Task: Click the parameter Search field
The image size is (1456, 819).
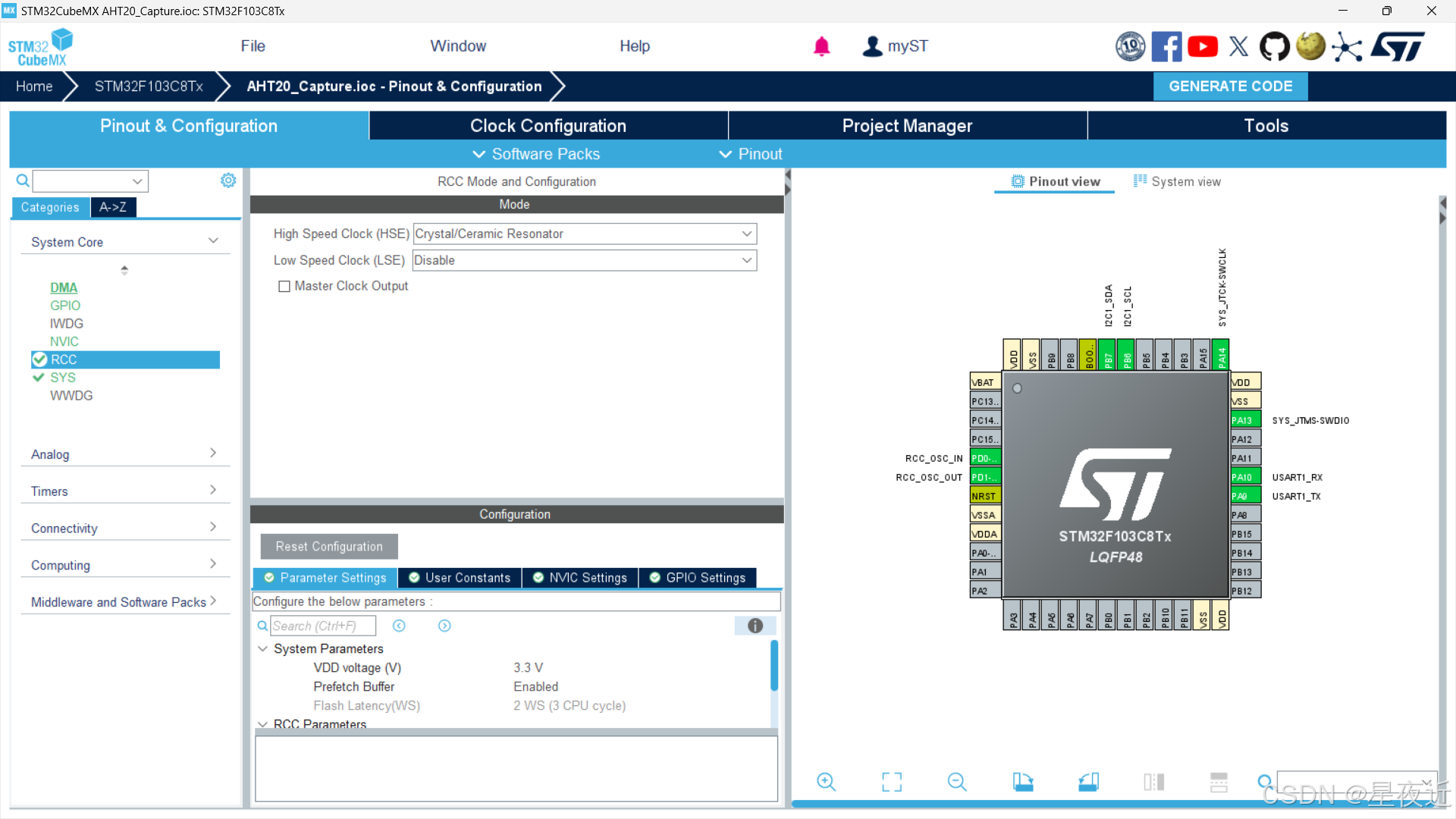Action: click(323, 626)
